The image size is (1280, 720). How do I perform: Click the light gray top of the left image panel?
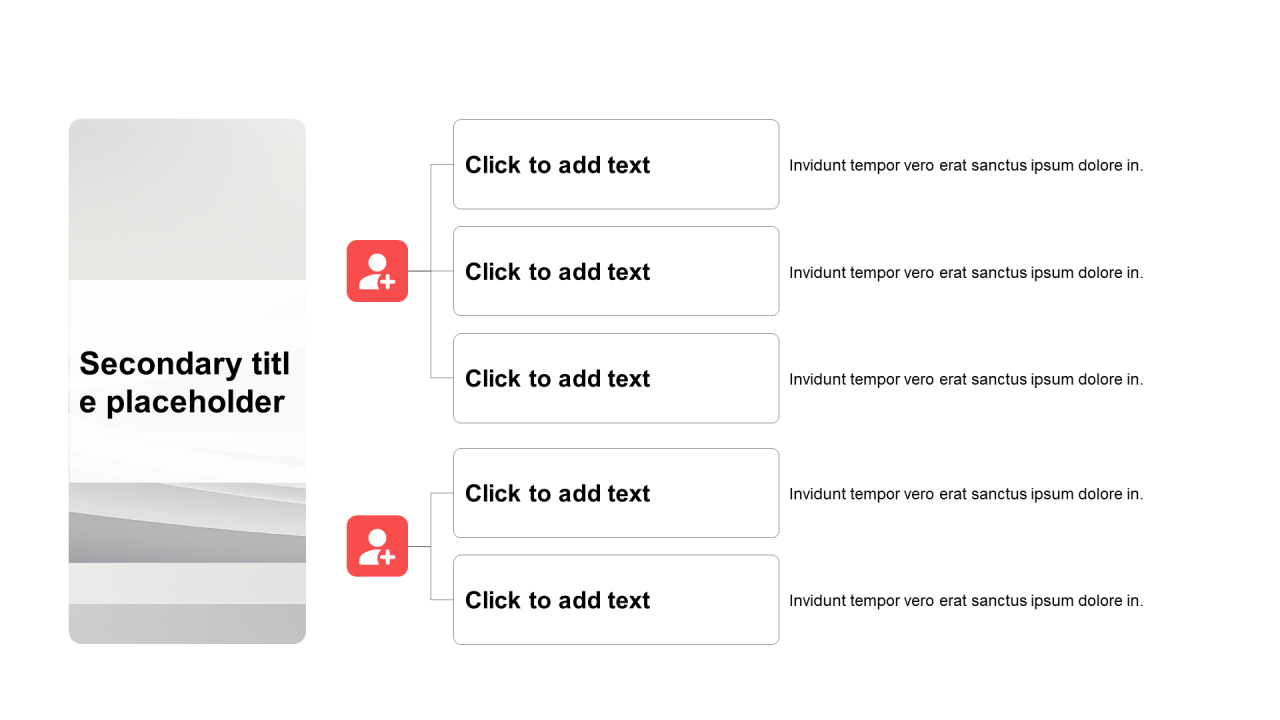[187, 190]
